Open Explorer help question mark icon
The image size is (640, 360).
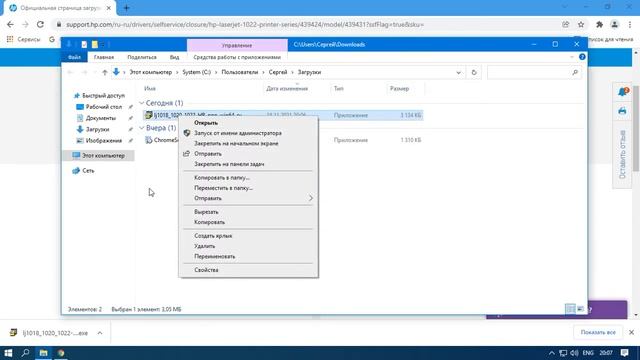pos(582,57)
